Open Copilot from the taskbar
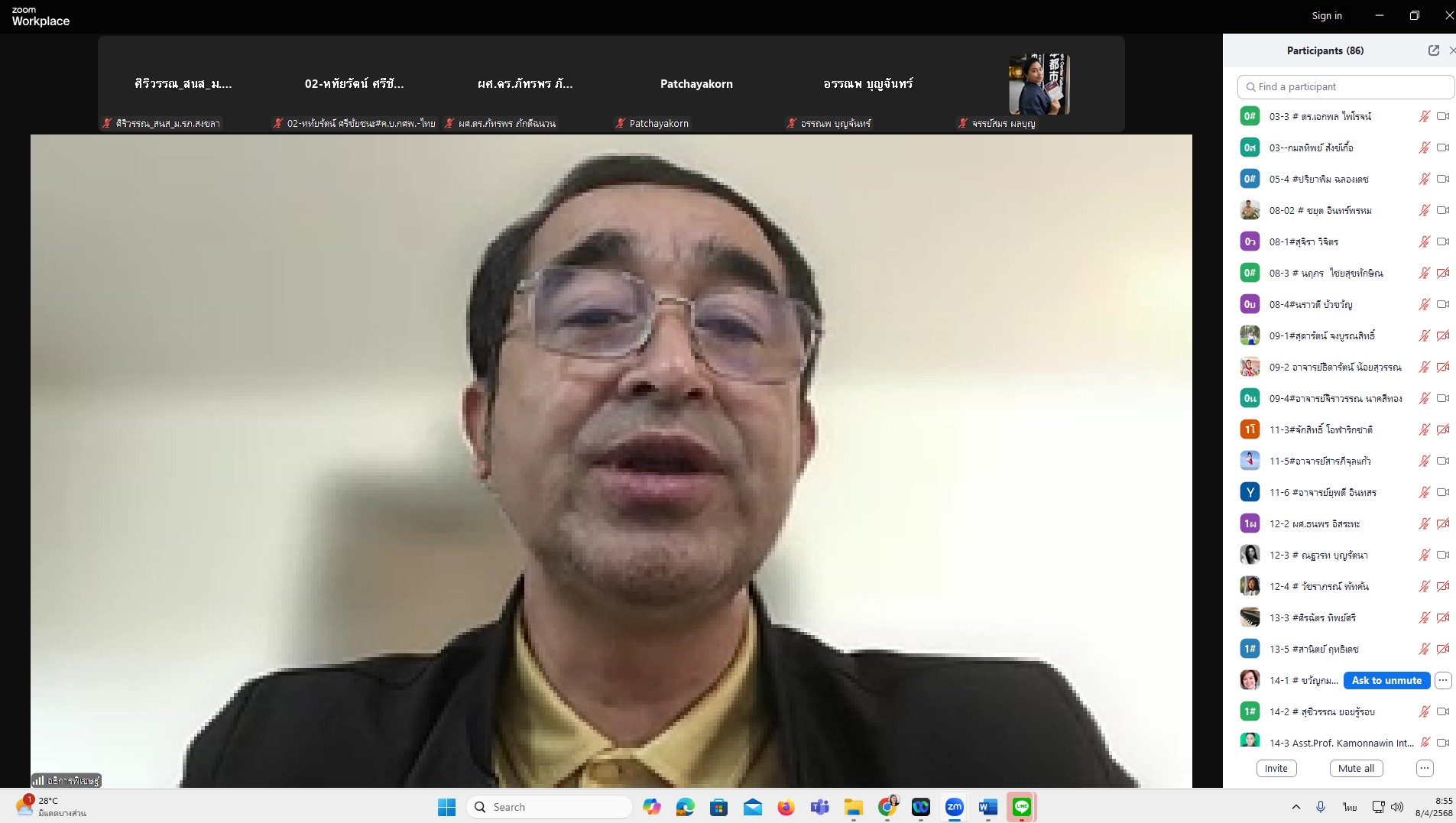 (x=651, y=807)
